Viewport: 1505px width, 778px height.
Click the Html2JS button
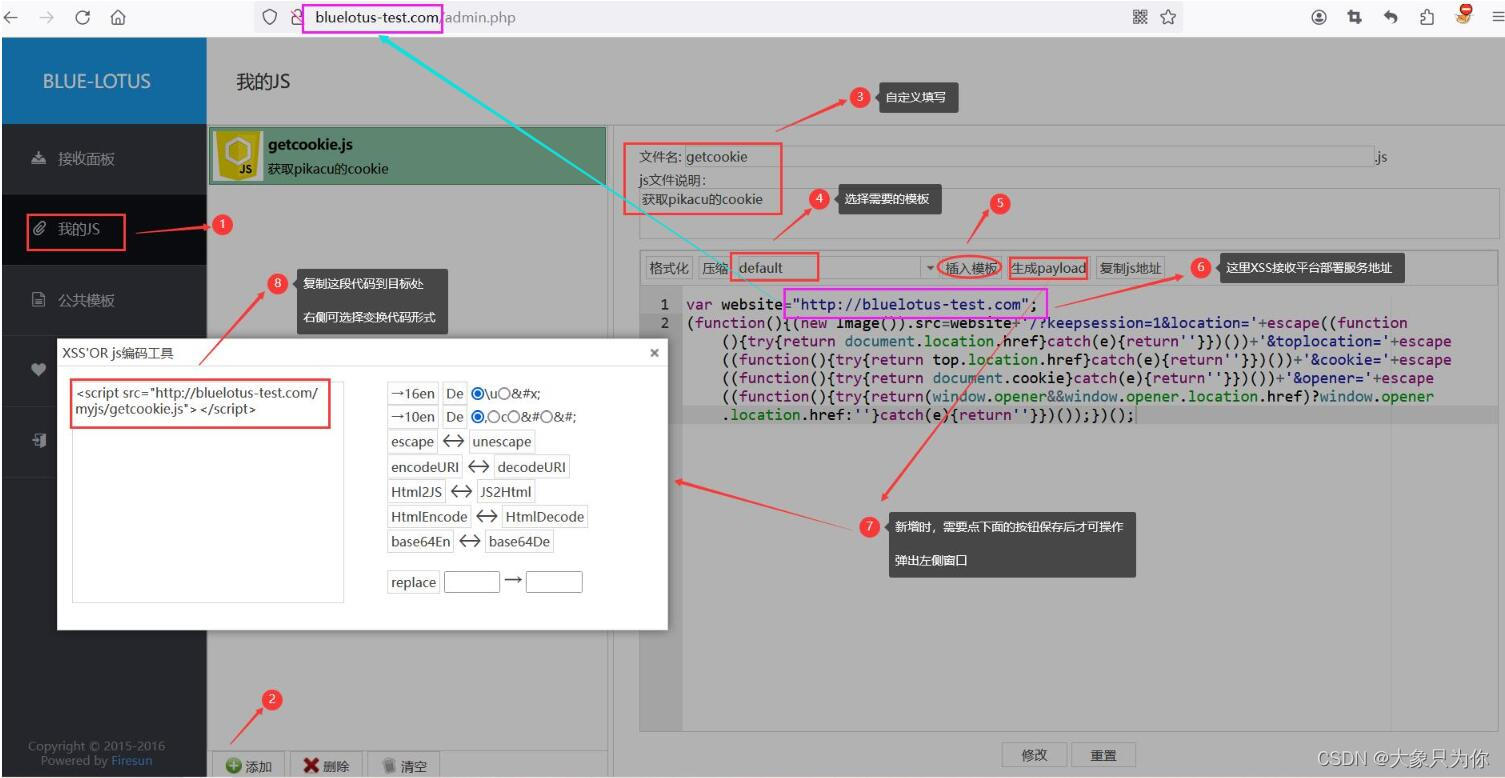417,491
